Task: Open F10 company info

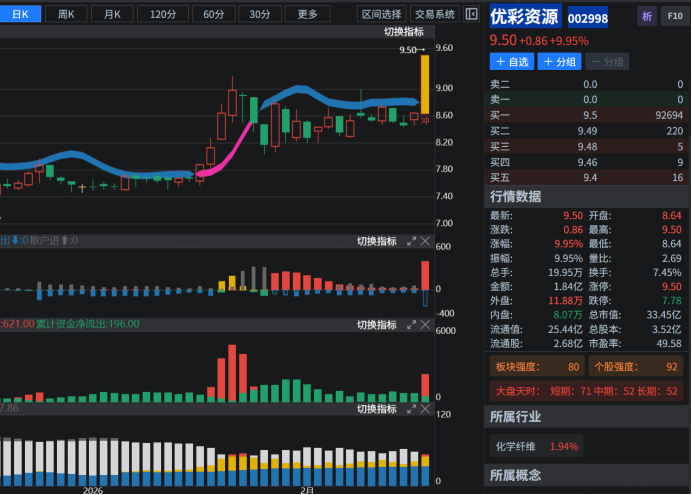Action: [x=675, y=17]
